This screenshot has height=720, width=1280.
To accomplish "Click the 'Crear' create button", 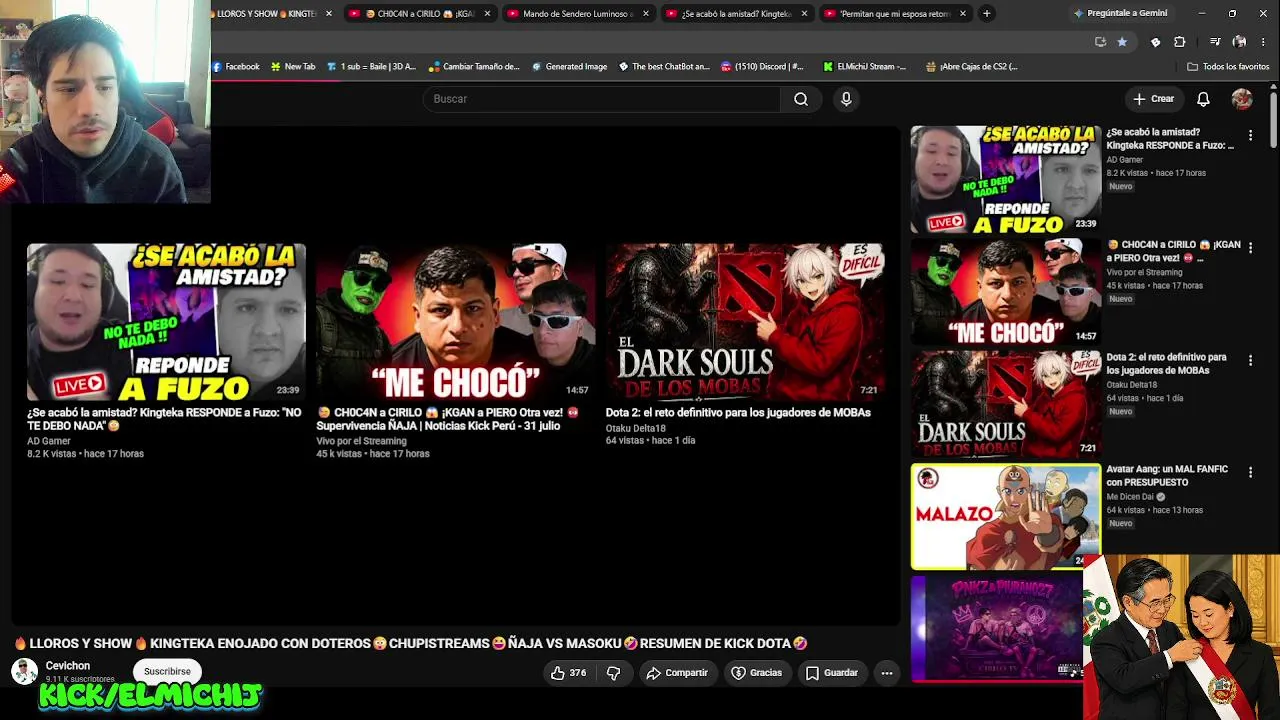I will tap(1153, 99).
